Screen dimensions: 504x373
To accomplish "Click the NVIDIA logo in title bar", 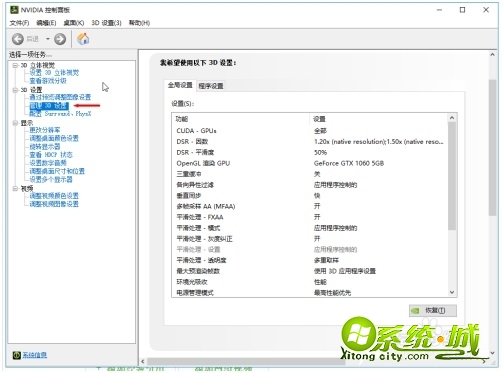I will tap(14, 10).
